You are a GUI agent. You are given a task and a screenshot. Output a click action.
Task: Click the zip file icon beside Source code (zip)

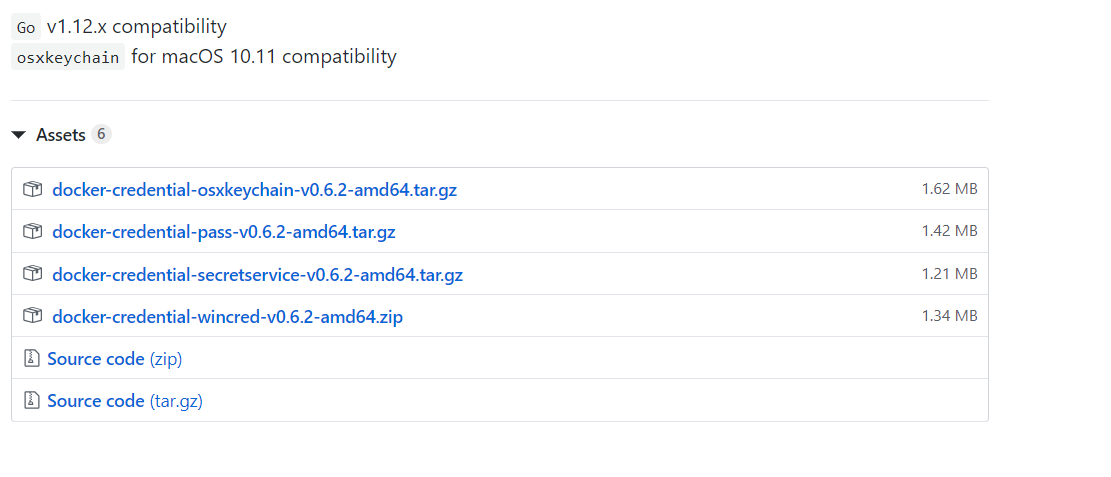point(31,359)
